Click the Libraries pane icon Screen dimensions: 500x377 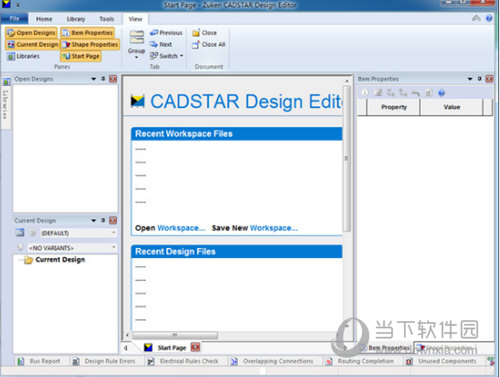(x=11, y=56)
